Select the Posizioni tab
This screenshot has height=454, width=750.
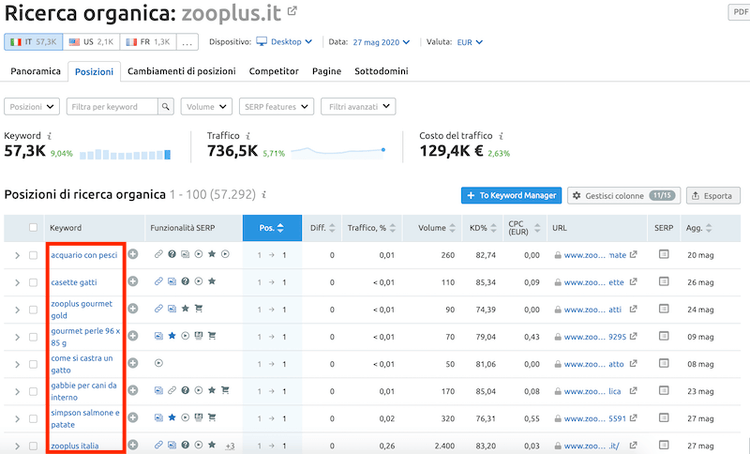click(x=94, y=72)
